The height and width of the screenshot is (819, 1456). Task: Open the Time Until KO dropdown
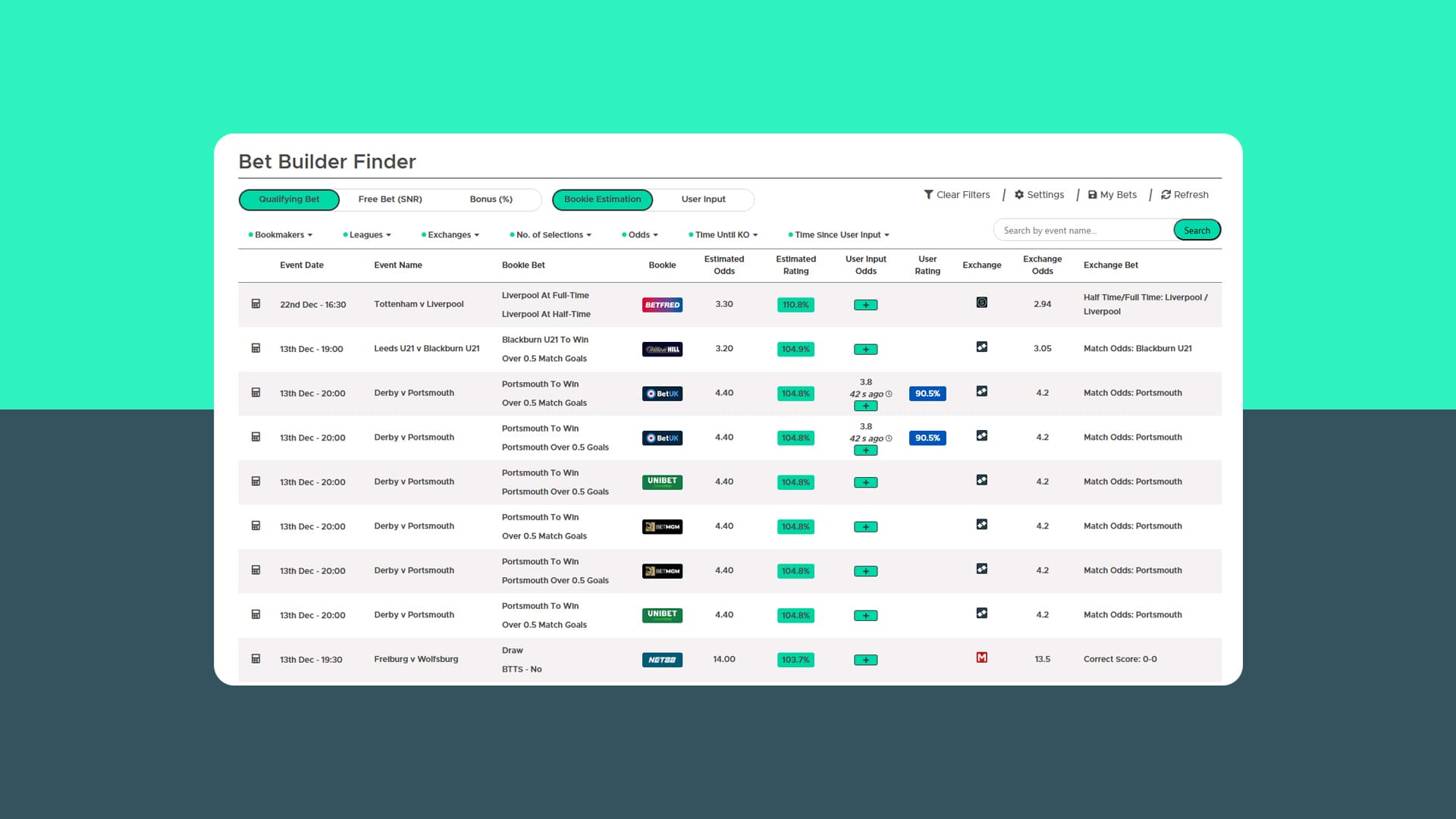pos(723,234)
